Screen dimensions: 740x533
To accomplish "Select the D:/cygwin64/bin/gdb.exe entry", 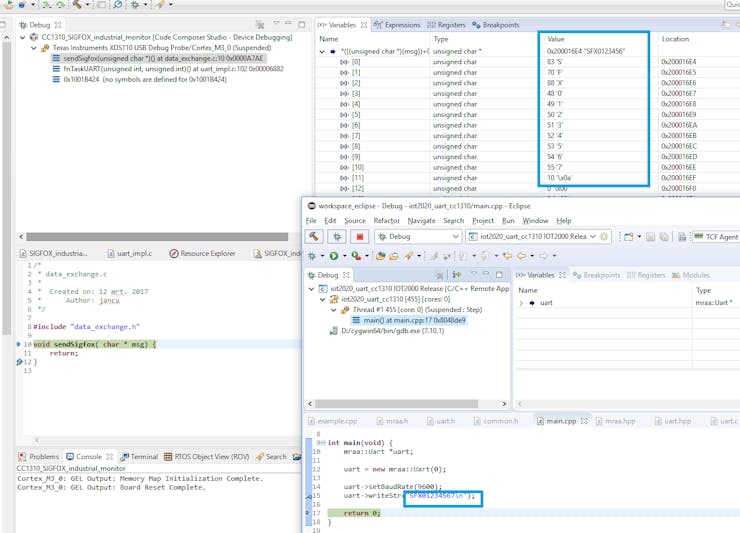I will tap(387, 331).
